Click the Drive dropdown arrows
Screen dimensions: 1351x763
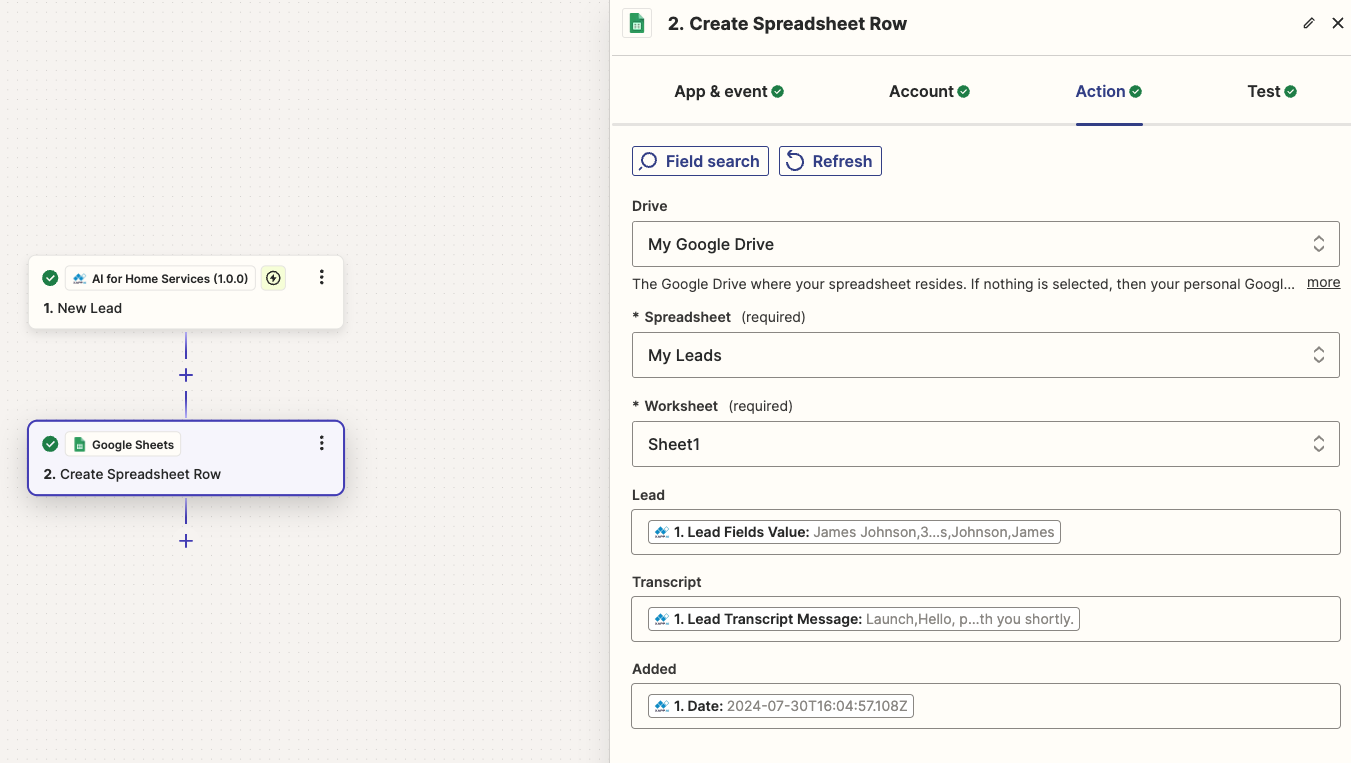[1319, 244]
